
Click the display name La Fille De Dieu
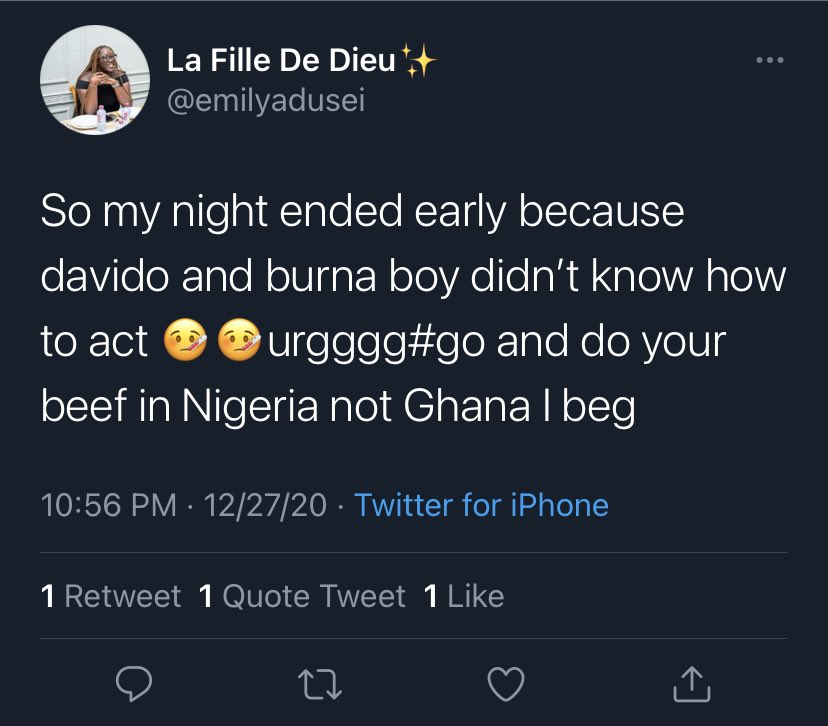click(282, 62)
